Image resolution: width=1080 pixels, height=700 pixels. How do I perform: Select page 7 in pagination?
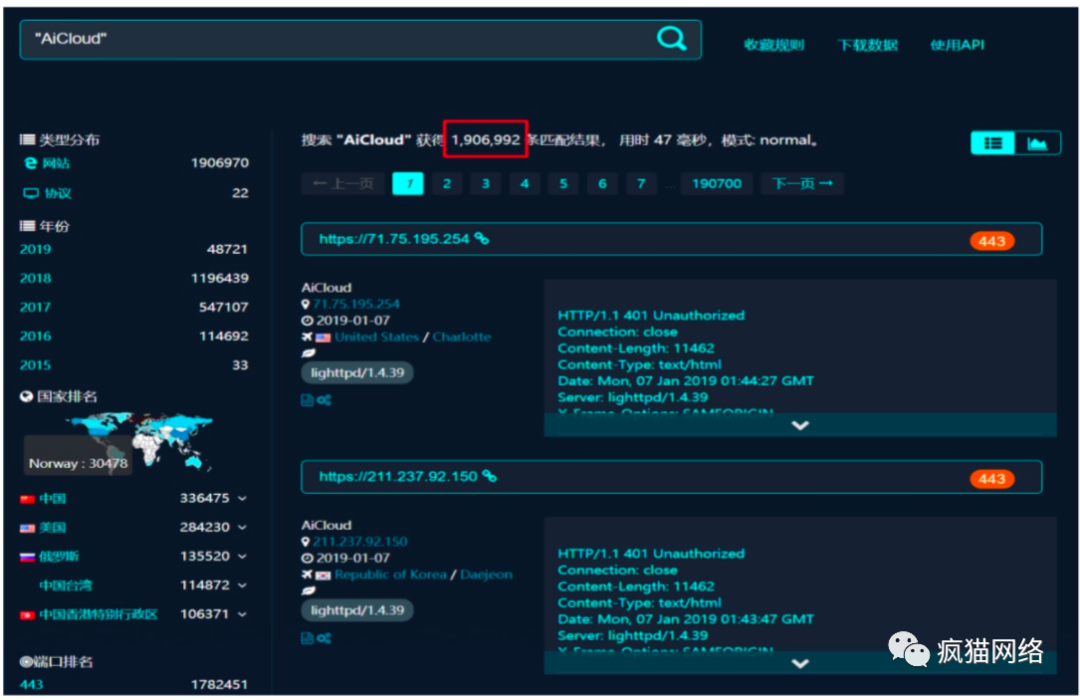(x=641, y=183)
